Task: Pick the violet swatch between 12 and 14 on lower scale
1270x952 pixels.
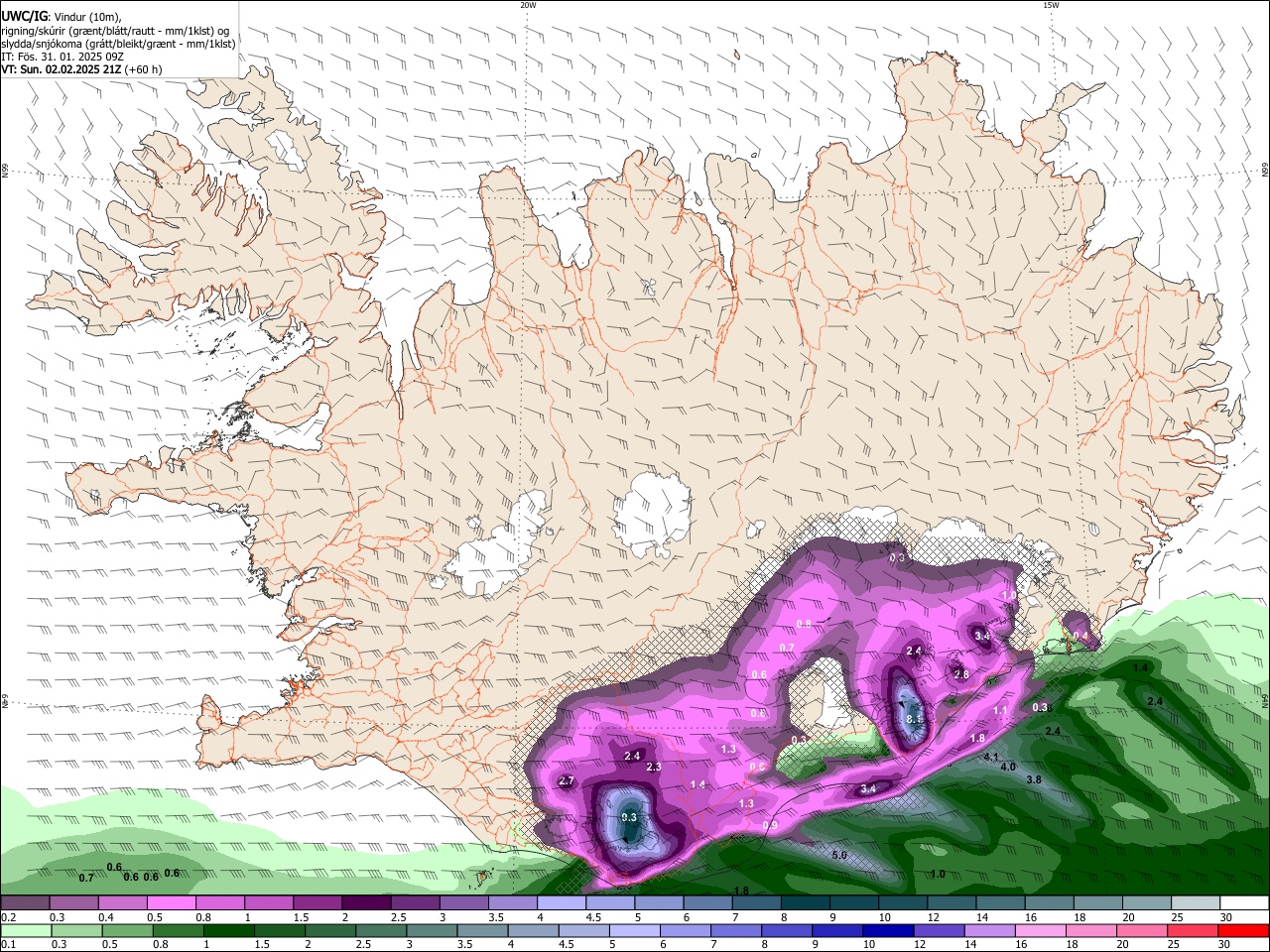Action: pyautogui.click(x=938, y=930)
